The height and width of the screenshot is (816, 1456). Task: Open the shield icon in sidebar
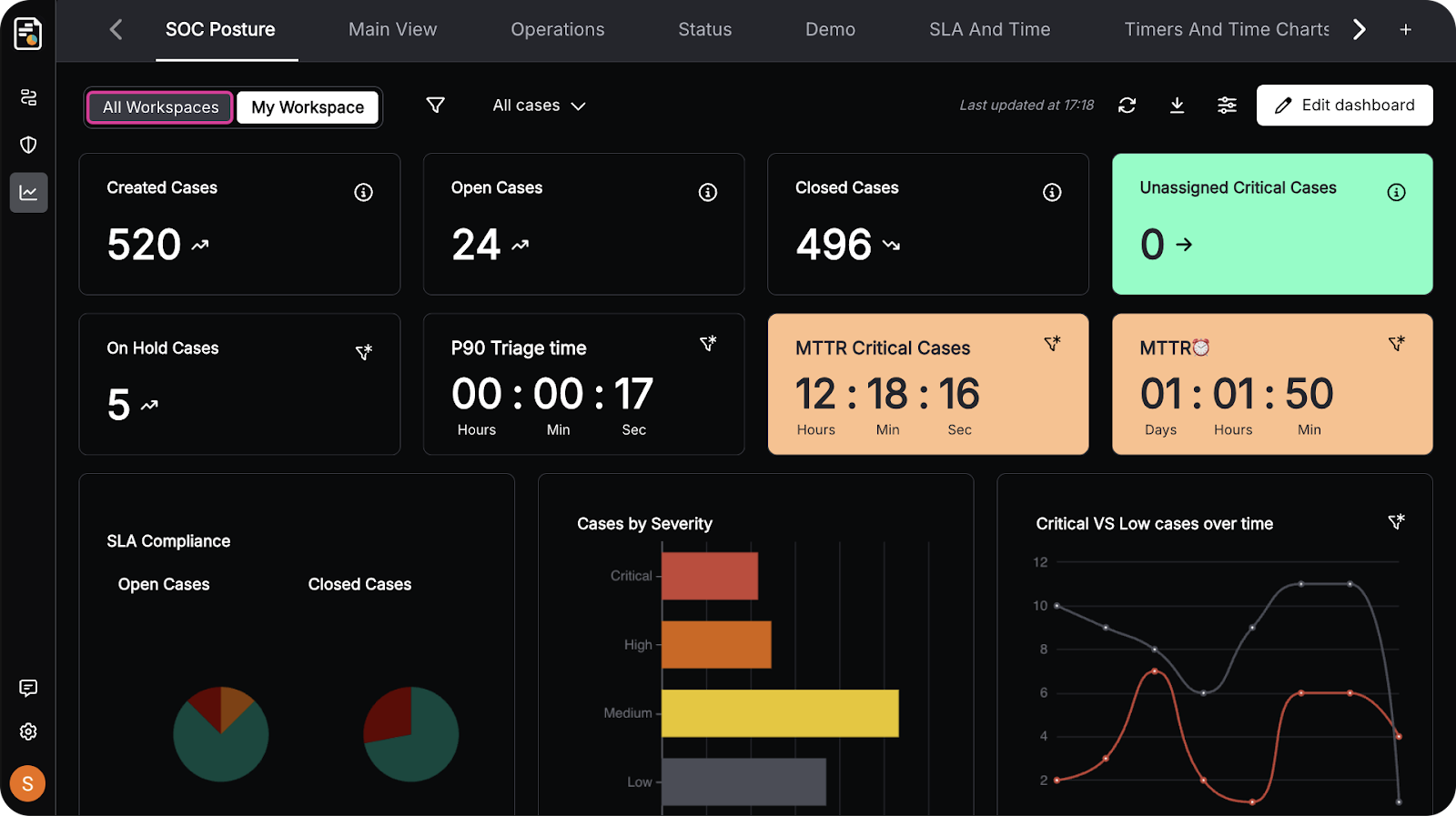(x=28, y=145)
